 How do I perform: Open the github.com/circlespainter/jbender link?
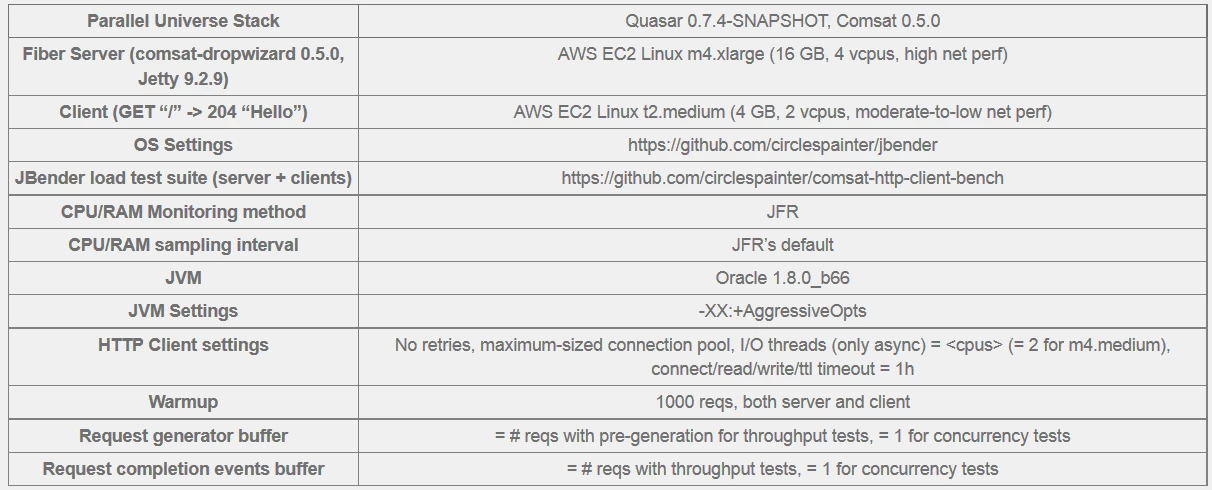click(x=782, y=145)
